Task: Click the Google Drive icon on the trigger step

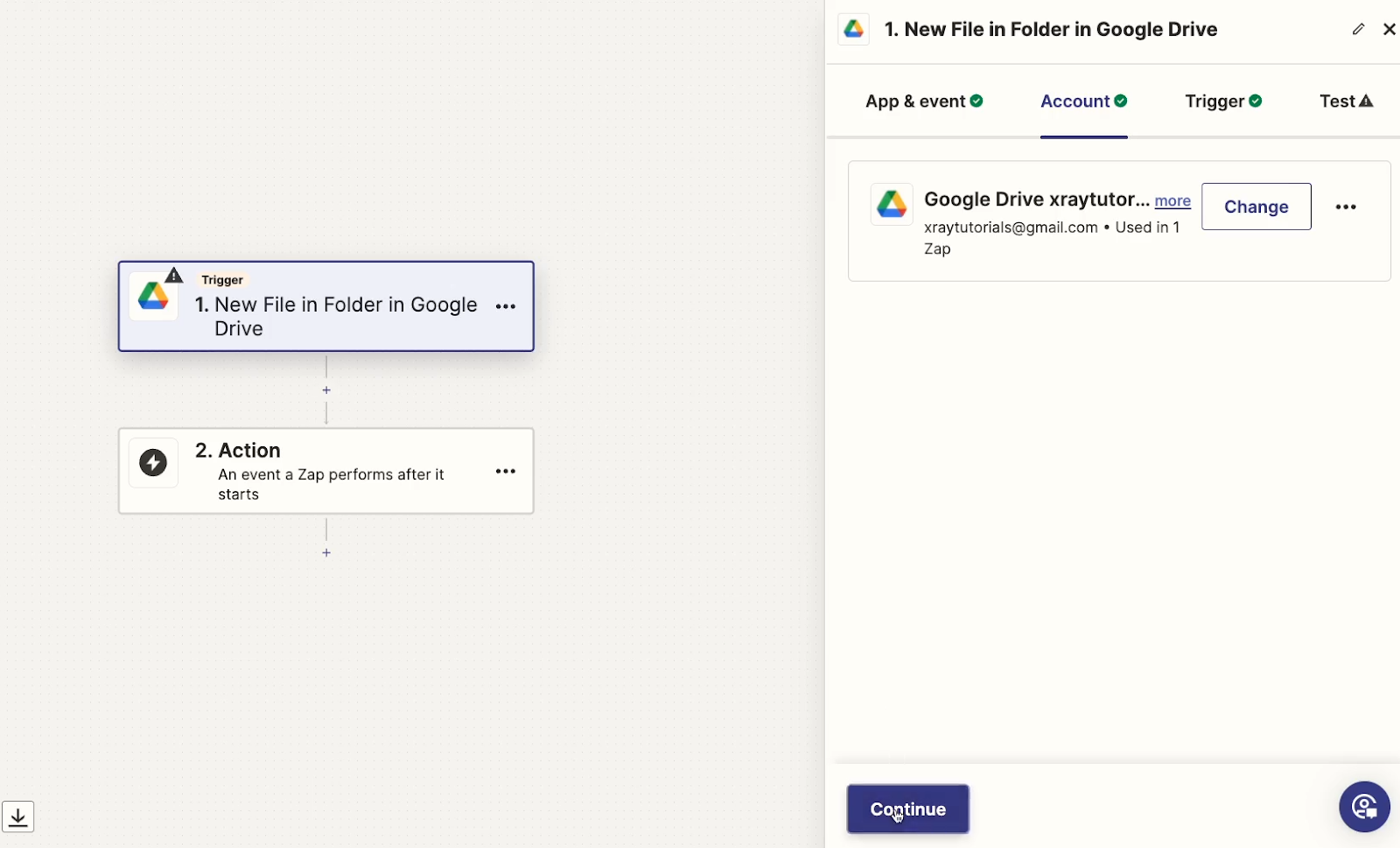Action: pos(153,298)
